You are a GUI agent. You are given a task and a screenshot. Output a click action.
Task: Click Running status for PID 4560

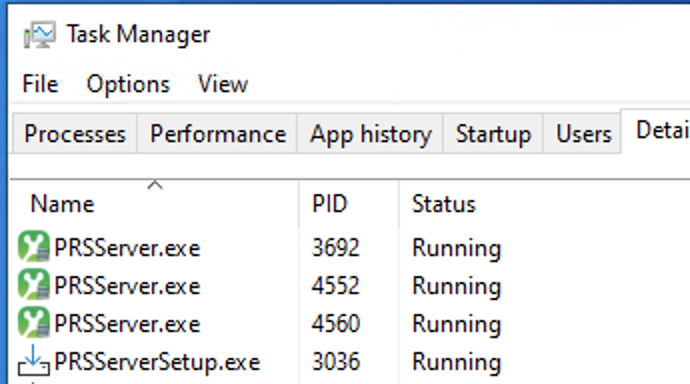pyautogui.click(x=456, y=325)
